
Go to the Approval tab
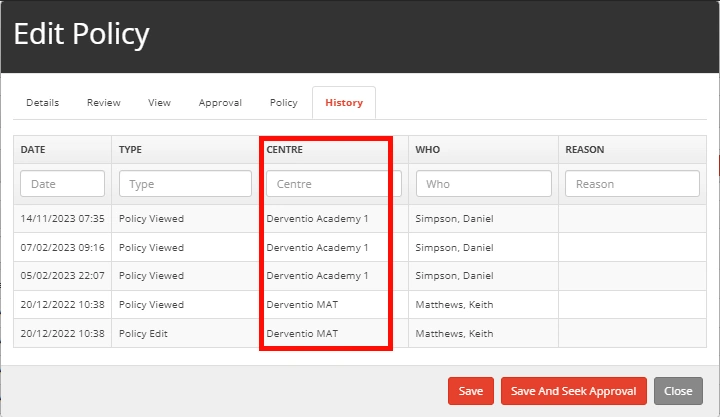[220, 103]
